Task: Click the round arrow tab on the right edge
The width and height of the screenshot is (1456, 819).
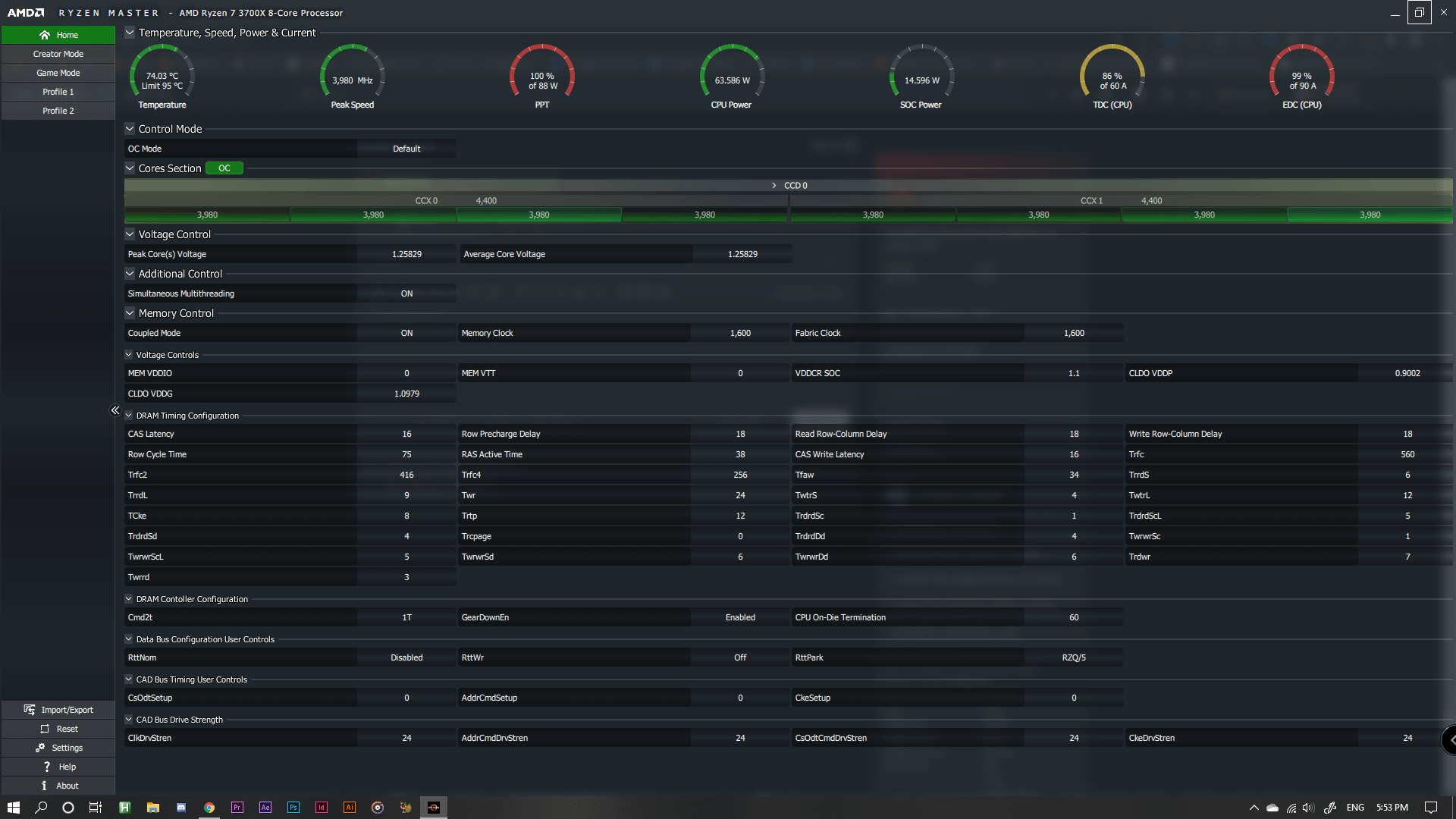Action: (1449, 739)
